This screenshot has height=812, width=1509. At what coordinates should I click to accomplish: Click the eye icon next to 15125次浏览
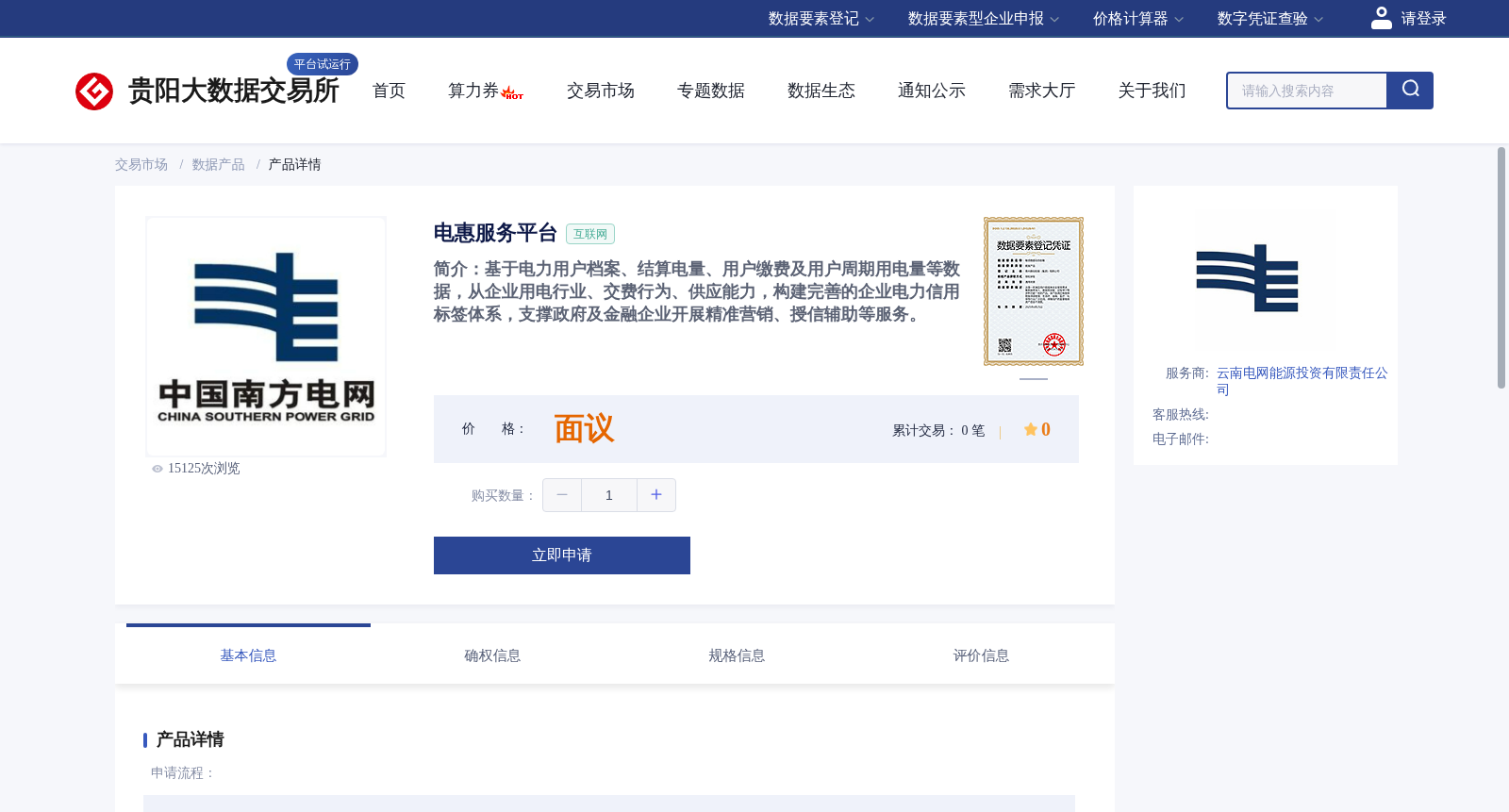pyautogui.click(x=158, y=469)
